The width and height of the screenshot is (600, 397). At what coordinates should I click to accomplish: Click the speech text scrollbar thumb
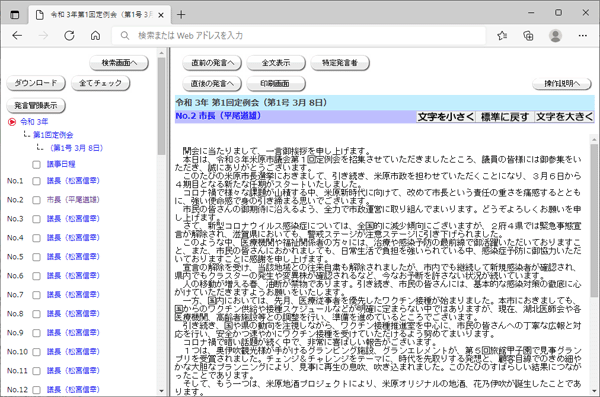pos(594,221)
